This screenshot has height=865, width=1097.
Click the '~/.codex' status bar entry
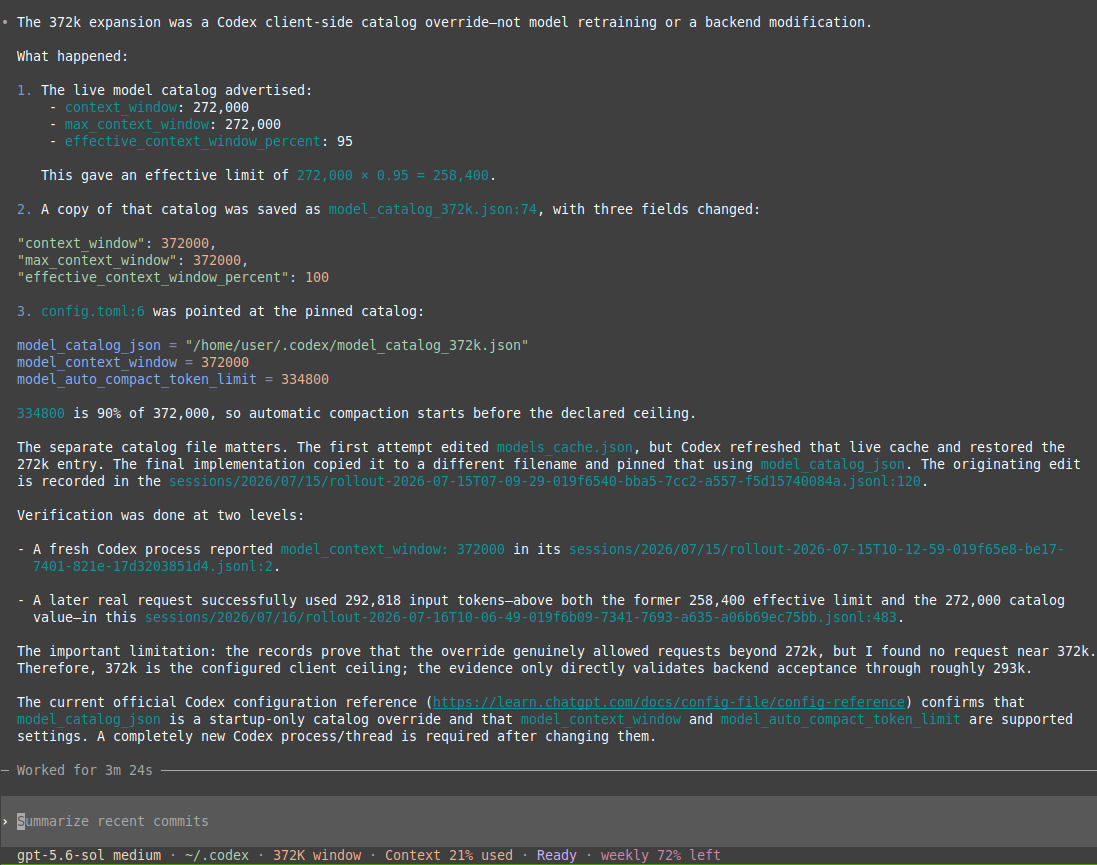point(217,855)
